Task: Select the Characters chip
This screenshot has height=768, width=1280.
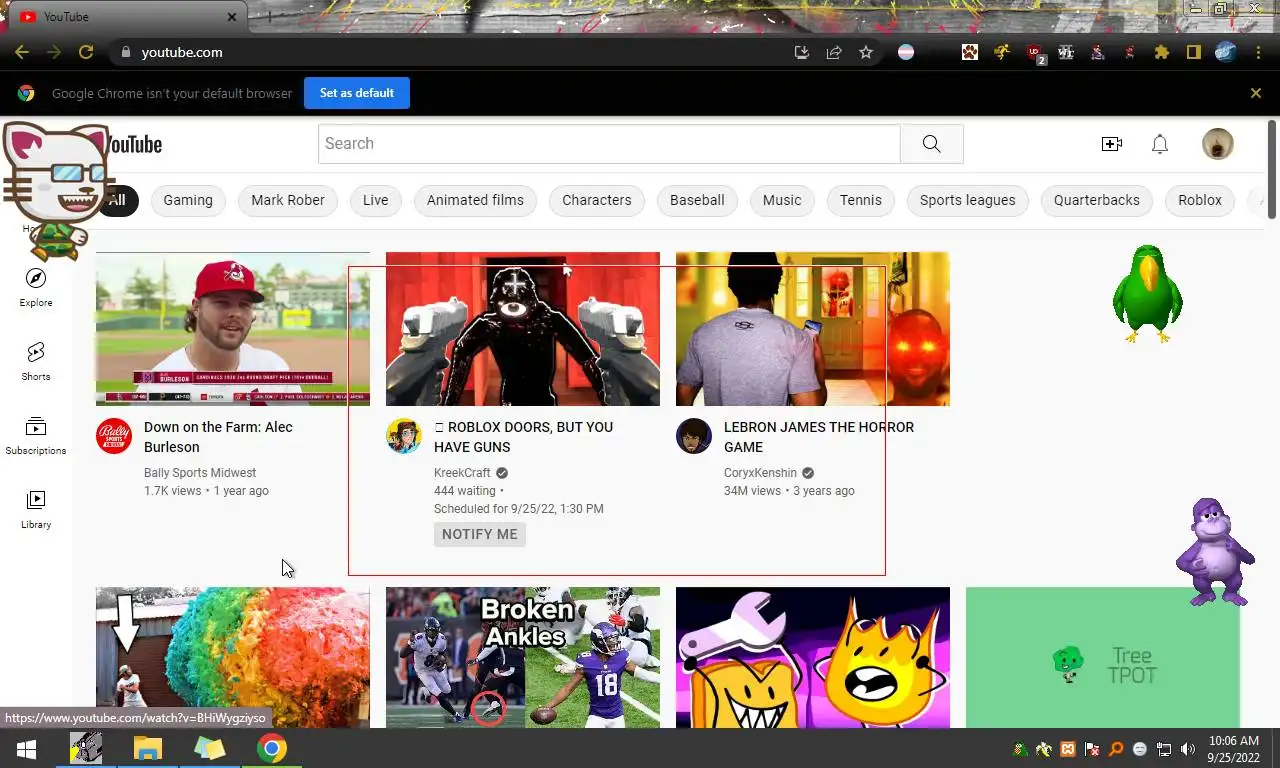Action: pyautogui.click(x=597, y=200)
